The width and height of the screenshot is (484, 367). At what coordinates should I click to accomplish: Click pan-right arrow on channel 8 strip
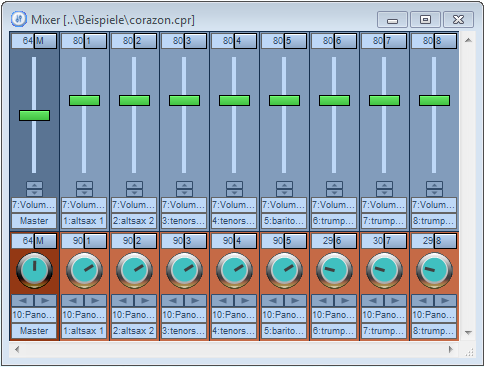pos(445,301)
